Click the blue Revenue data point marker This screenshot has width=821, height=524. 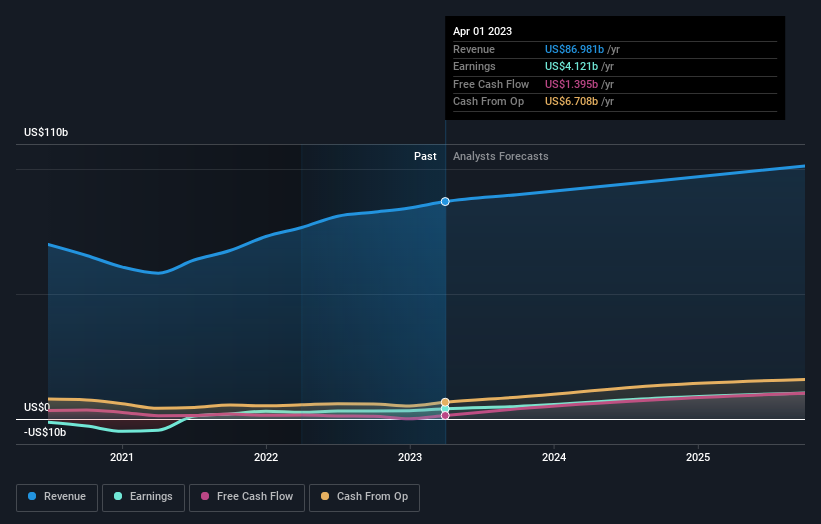(x=445, y=202)
